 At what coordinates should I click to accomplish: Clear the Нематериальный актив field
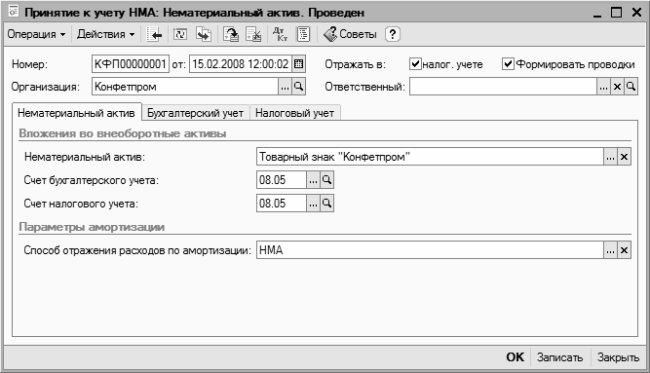tap(624, 157)
